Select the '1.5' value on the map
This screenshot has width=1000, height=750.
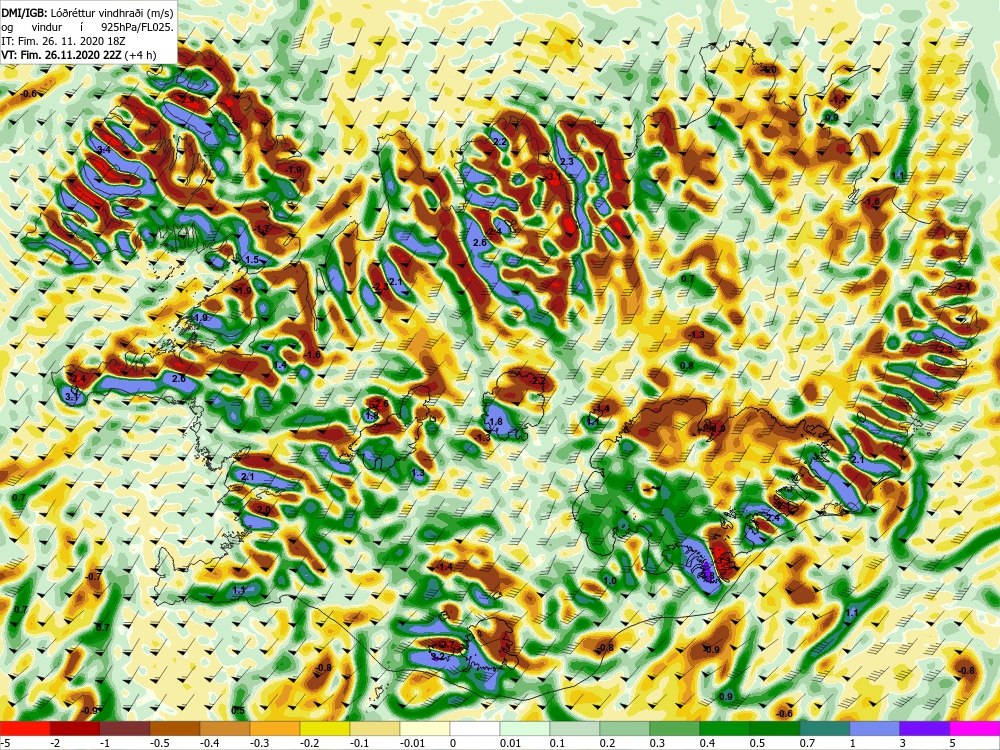click(252, 260)
